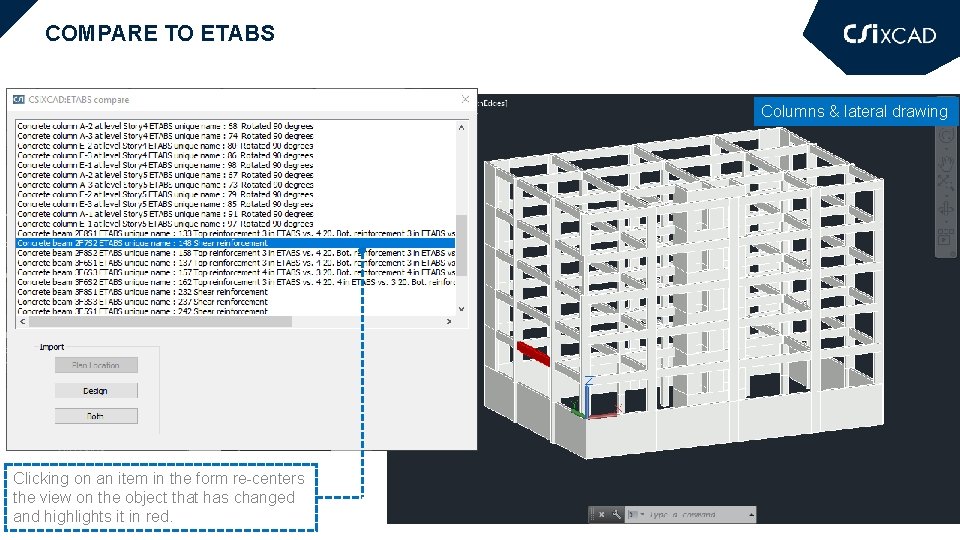Click the horizontal scroll right arrow
Viewport: 960px width, 540px height.
(449, 321)
